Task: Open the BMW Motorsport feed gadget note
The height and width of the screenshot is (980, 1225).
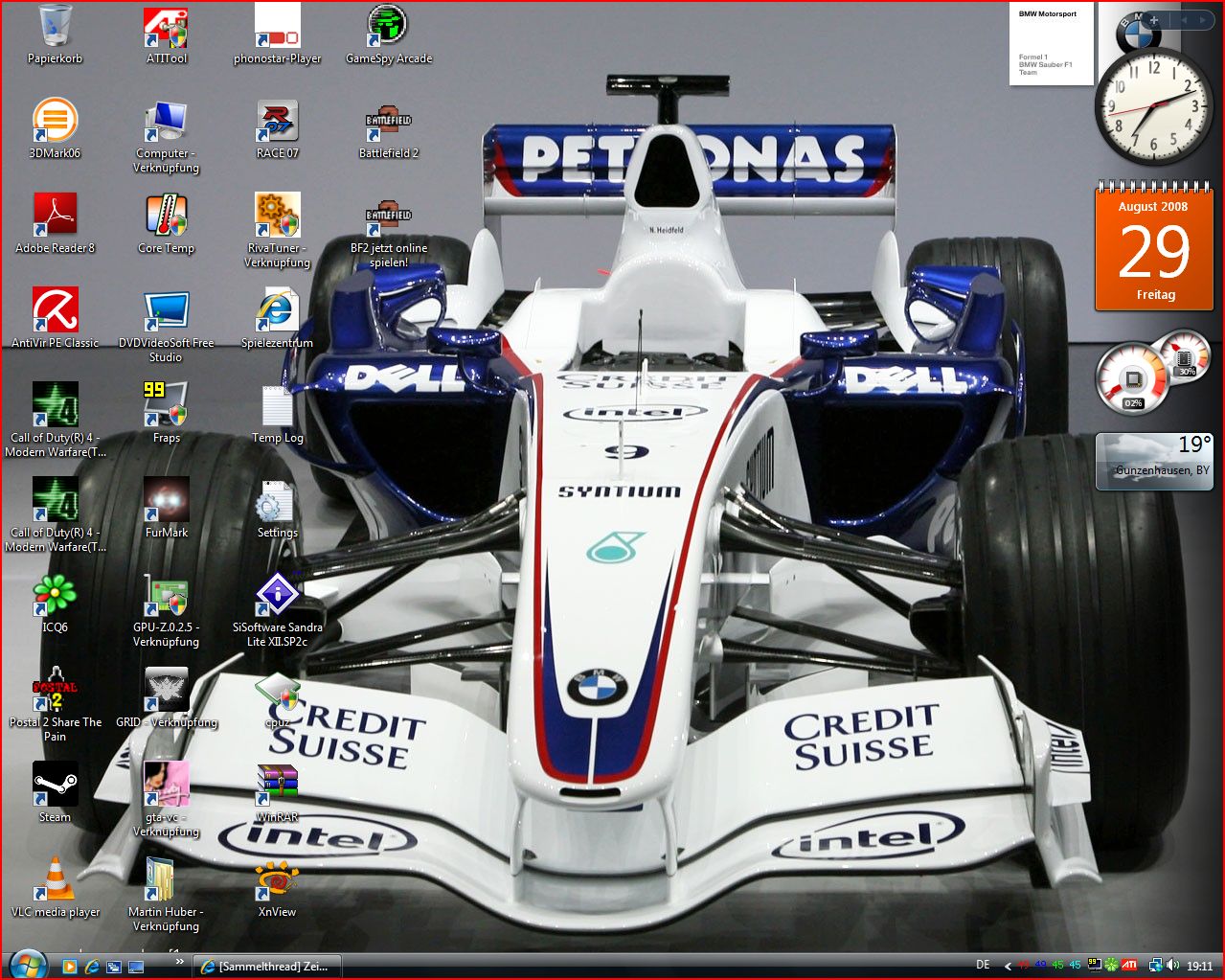Action: [1051, 44]
